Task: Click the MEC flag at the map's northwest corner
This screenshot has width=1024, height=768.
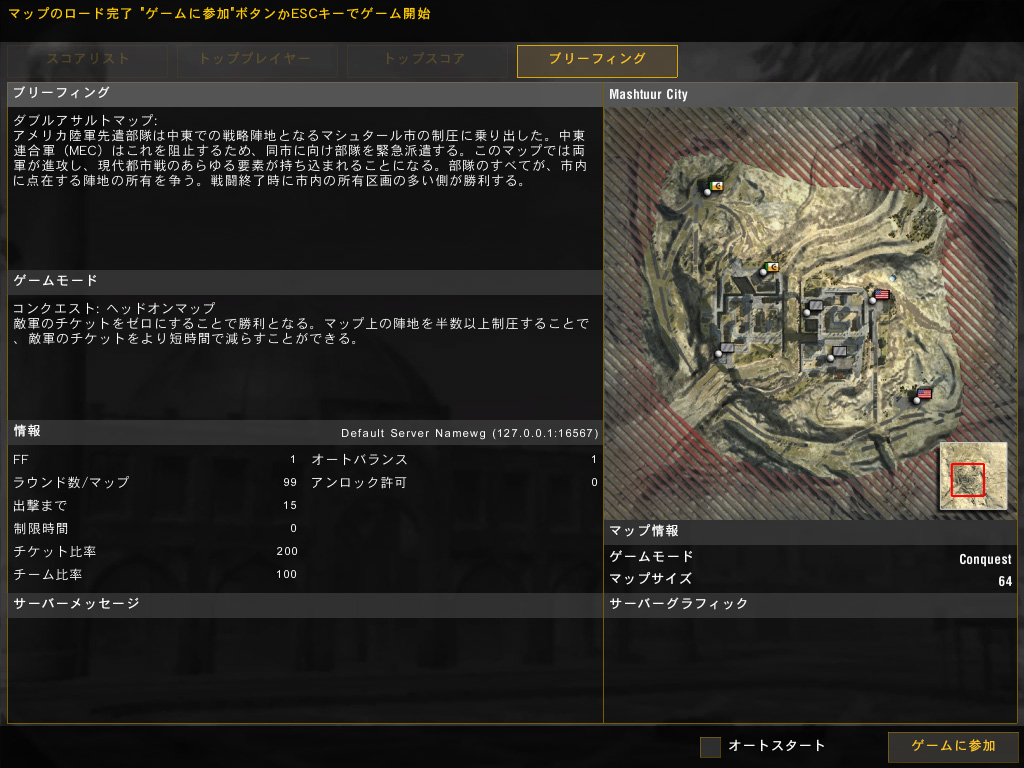Action: [714, 187]
